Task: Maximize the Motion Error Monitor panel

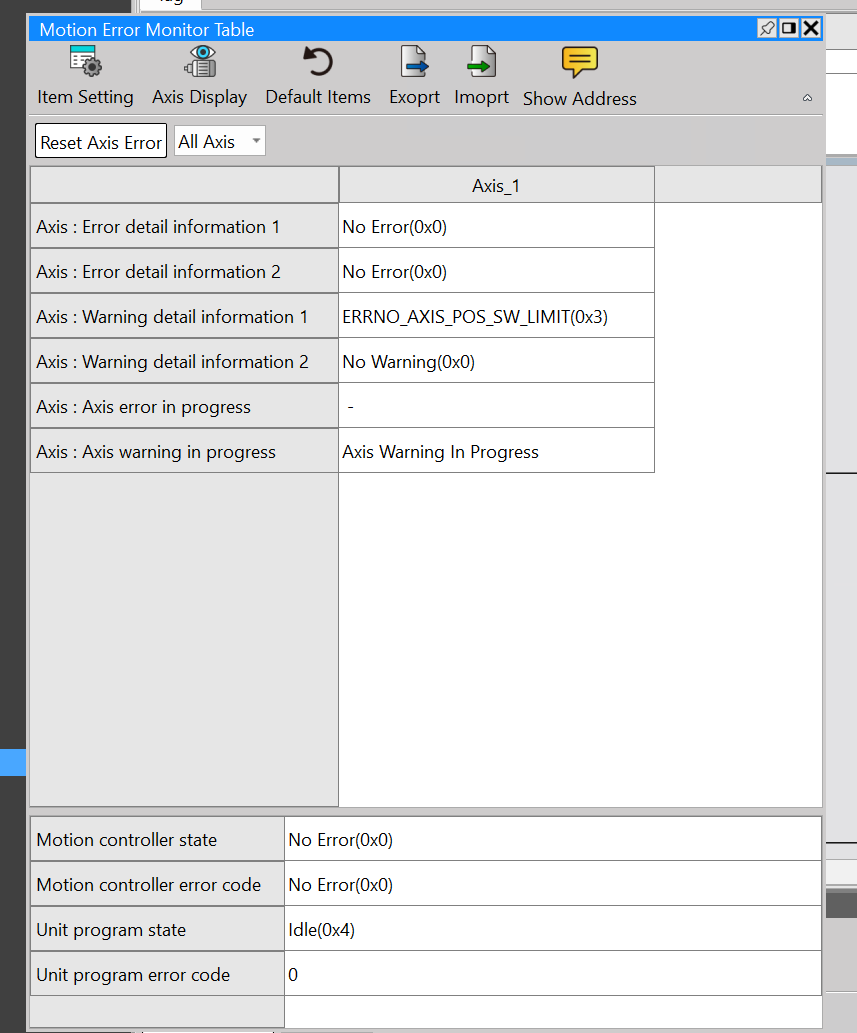Action: click(x=789, y=29)
